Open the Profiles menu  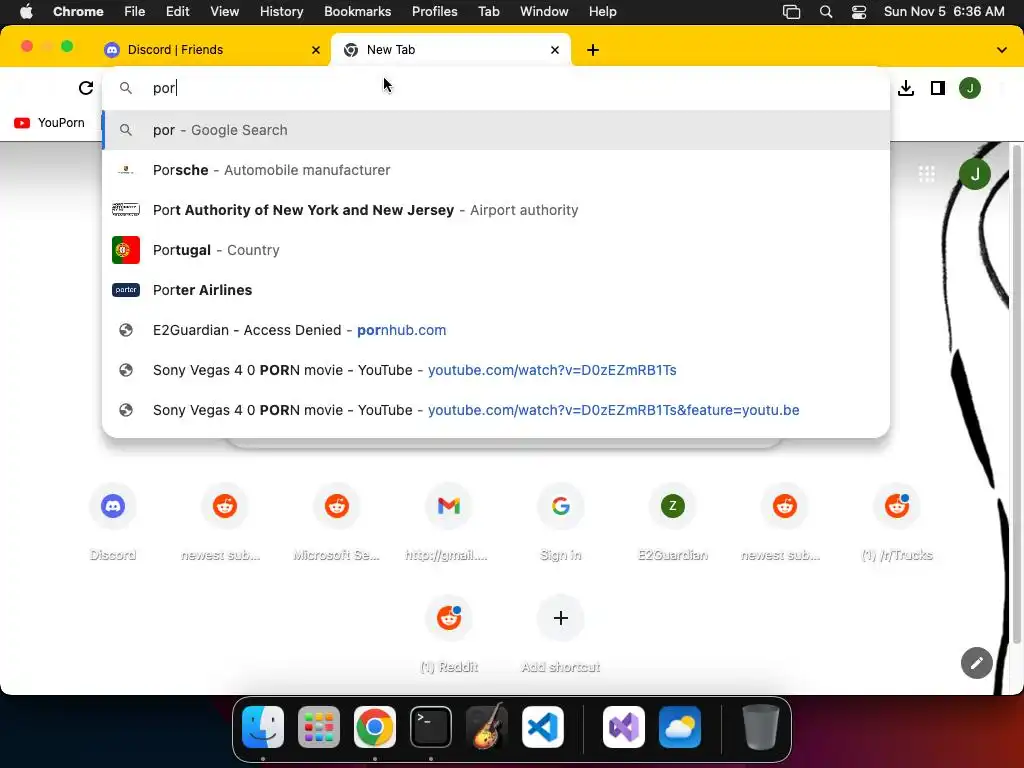click(434, 12)
